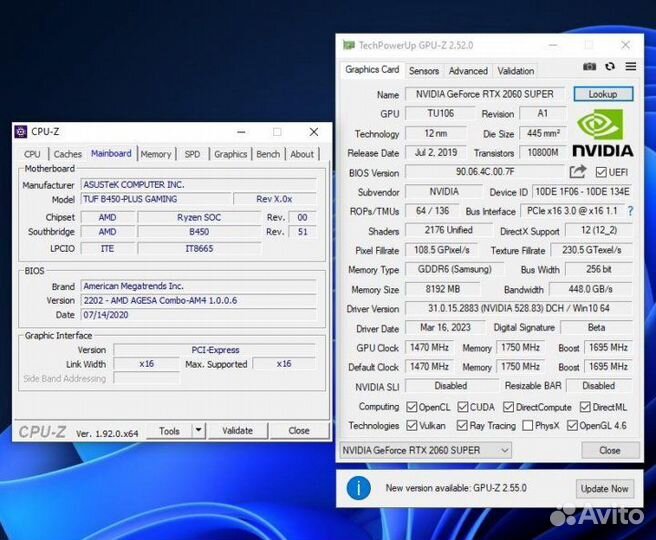
Task: Switch to the CPU tab in CPU-Z
Action: [x=32, y=154]
